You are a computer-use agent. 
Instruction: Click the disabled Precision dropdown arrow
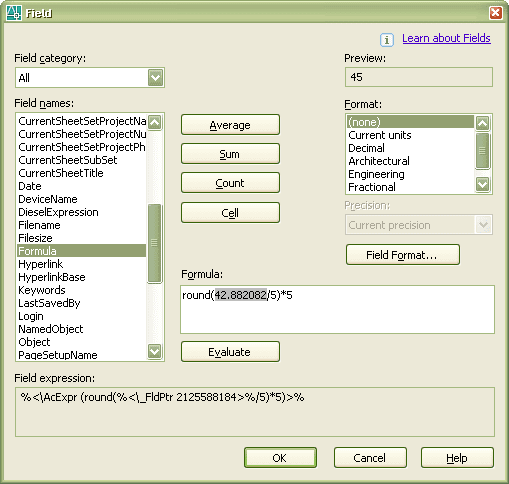(x=483, y=225)
